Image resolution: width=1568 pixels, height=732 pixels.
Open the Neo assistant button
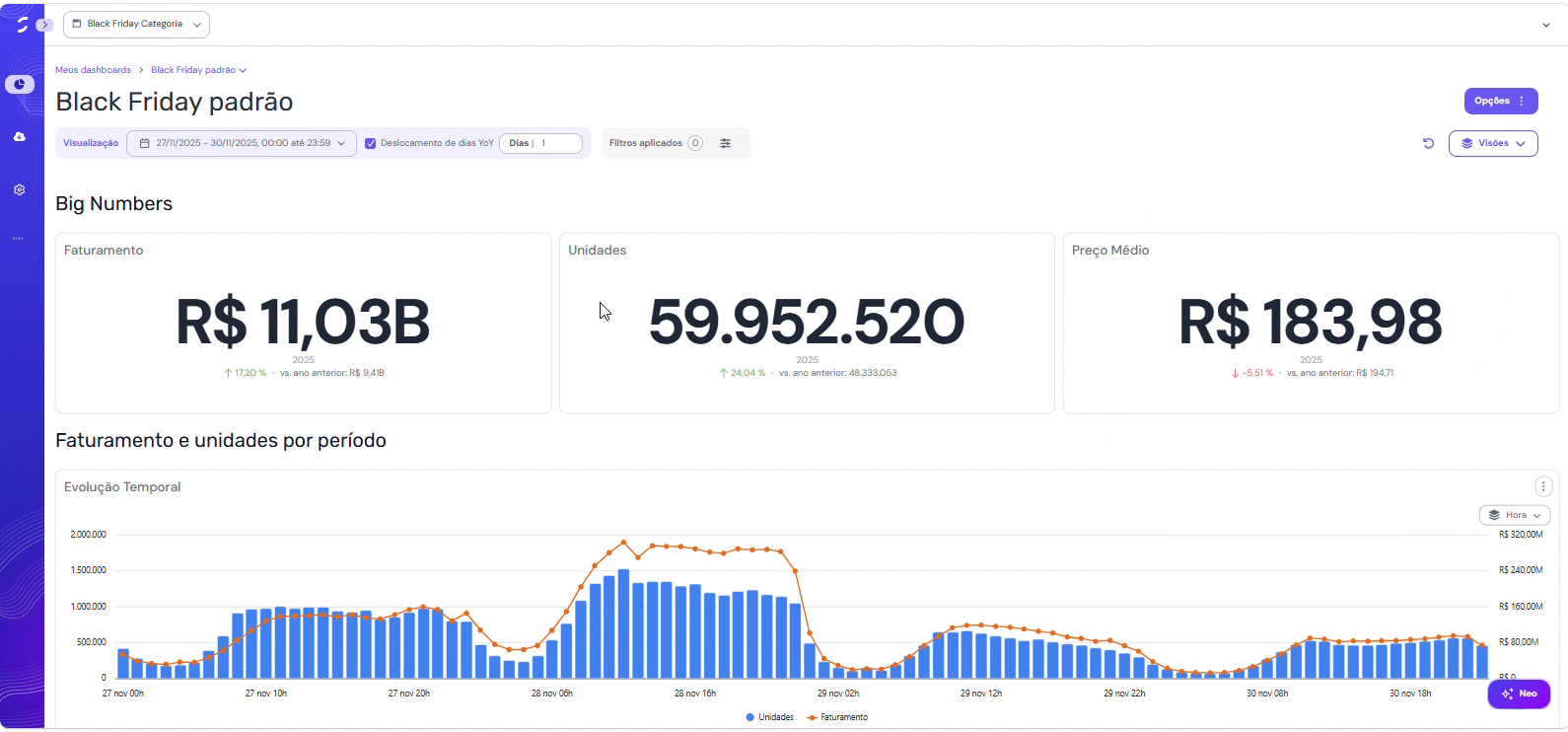[x=1519, y=694]
